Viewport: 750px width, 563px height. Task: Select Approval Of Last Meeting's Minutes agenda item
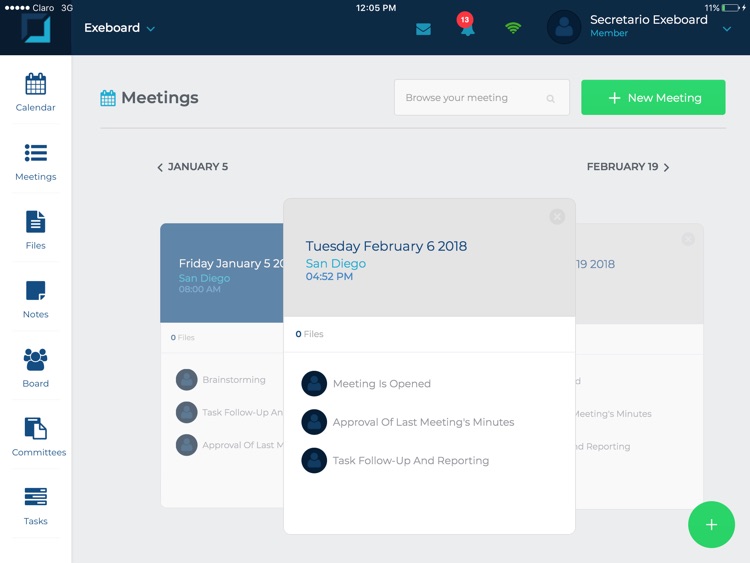[423, 422]
